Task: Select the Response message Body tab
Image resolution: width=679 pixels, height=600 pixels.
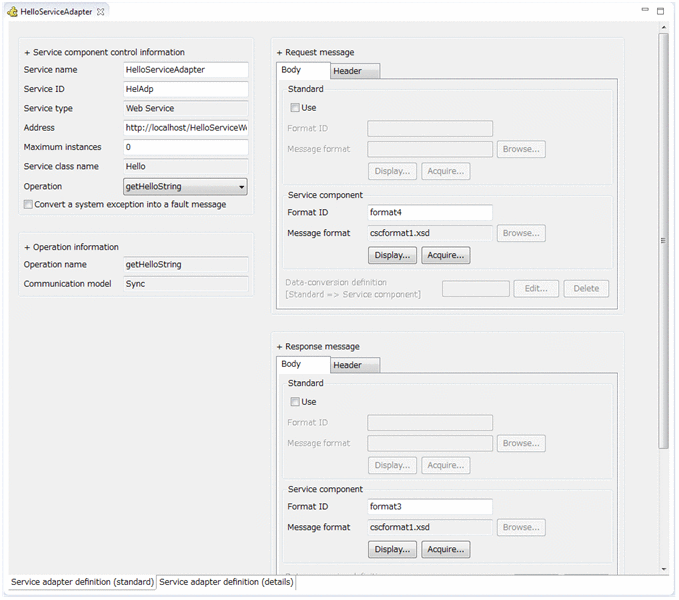Action: [303, 365]
